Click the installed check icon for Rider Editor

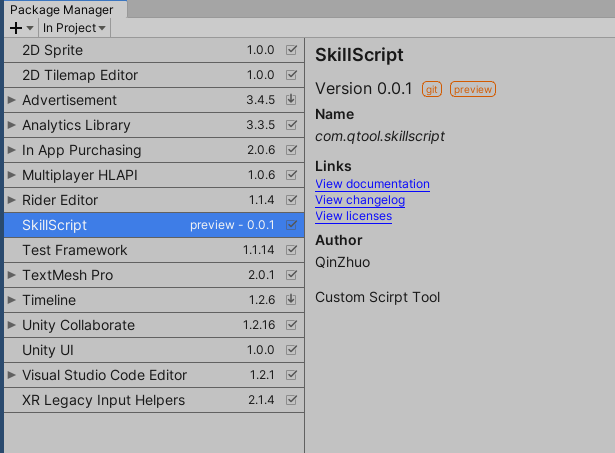coord(291,200)
